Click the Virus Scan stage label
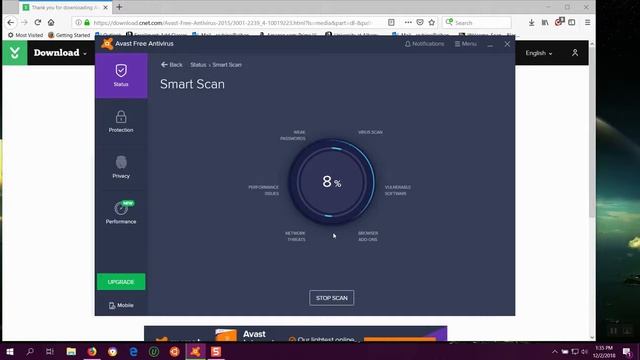Screen dimensions: 640x360 (x=370, y=132)
